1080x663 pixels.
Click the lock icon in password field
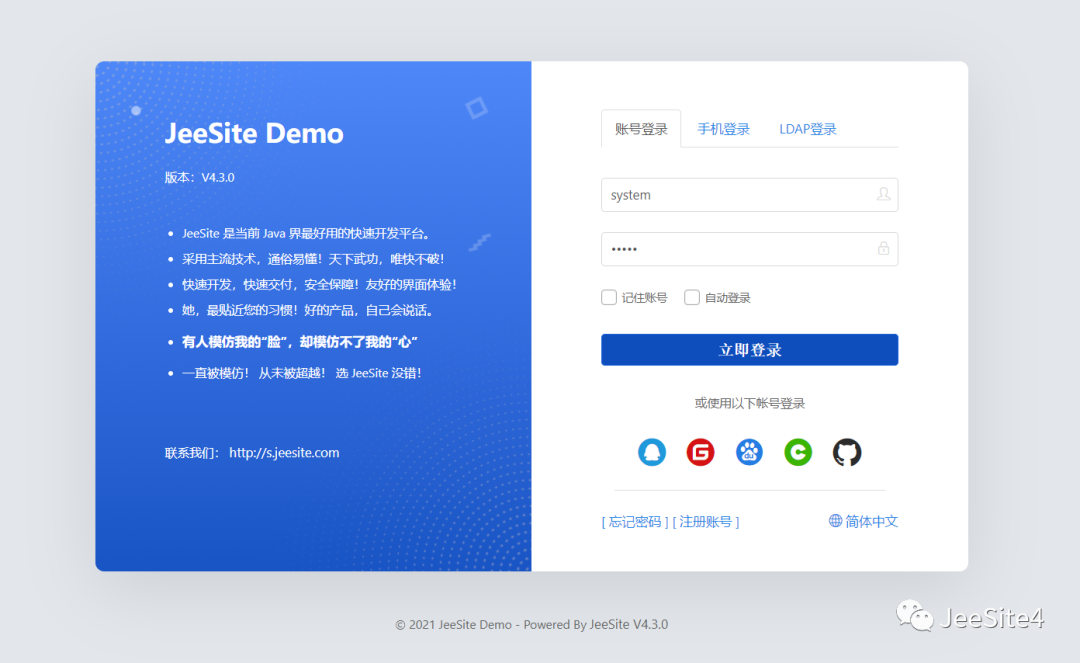pyautogui.click(x=883, y=249)
